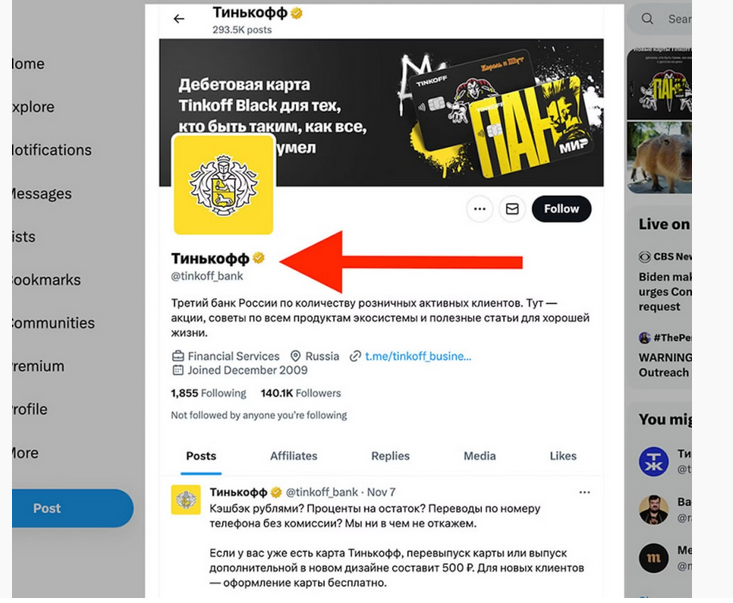
Task: Open the three-dot more options button beside Follow
Action: click(480, 209)
